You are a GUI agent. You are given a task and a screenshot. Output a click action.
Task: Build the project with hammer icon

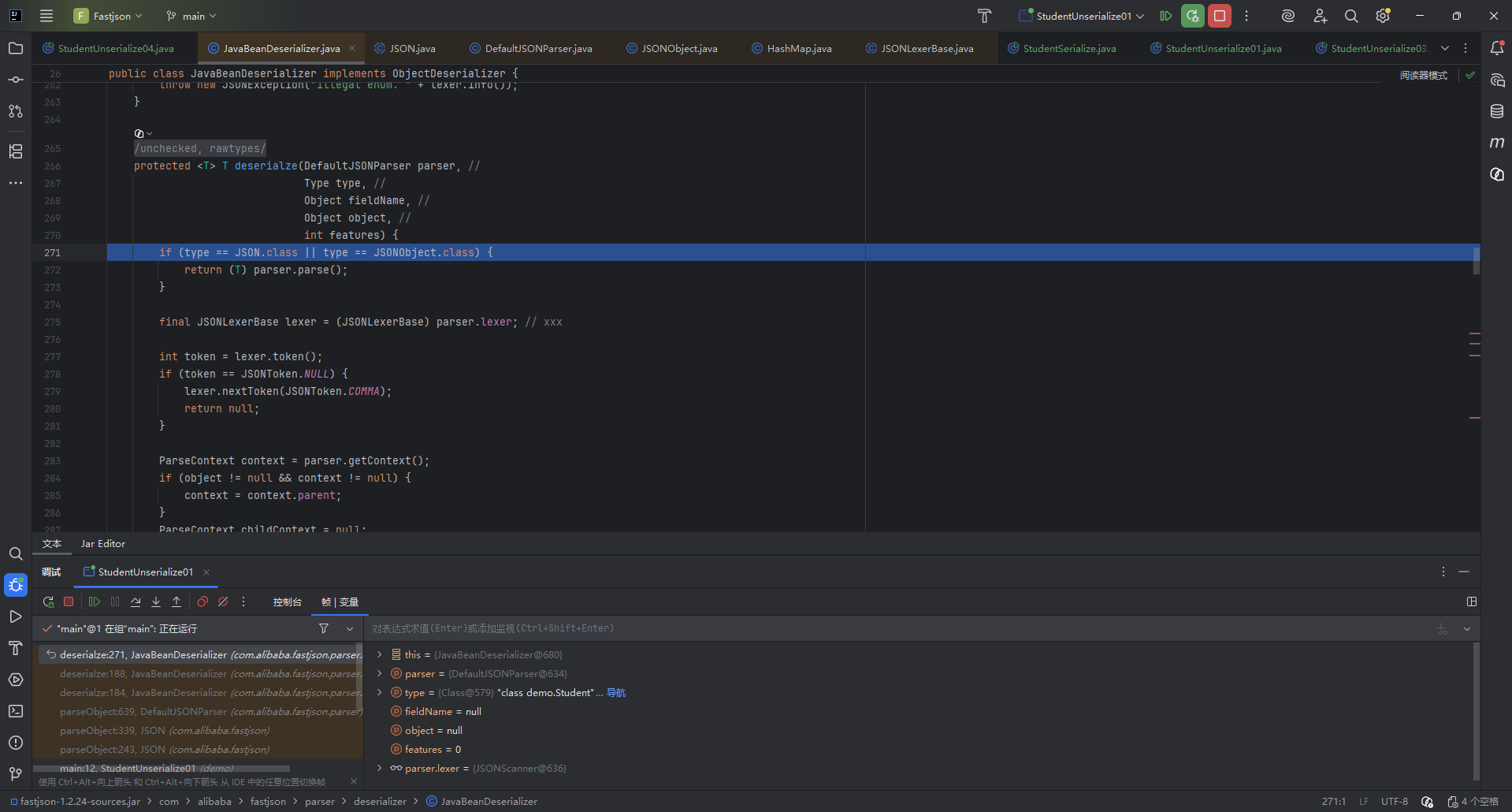tap(985, 16)
